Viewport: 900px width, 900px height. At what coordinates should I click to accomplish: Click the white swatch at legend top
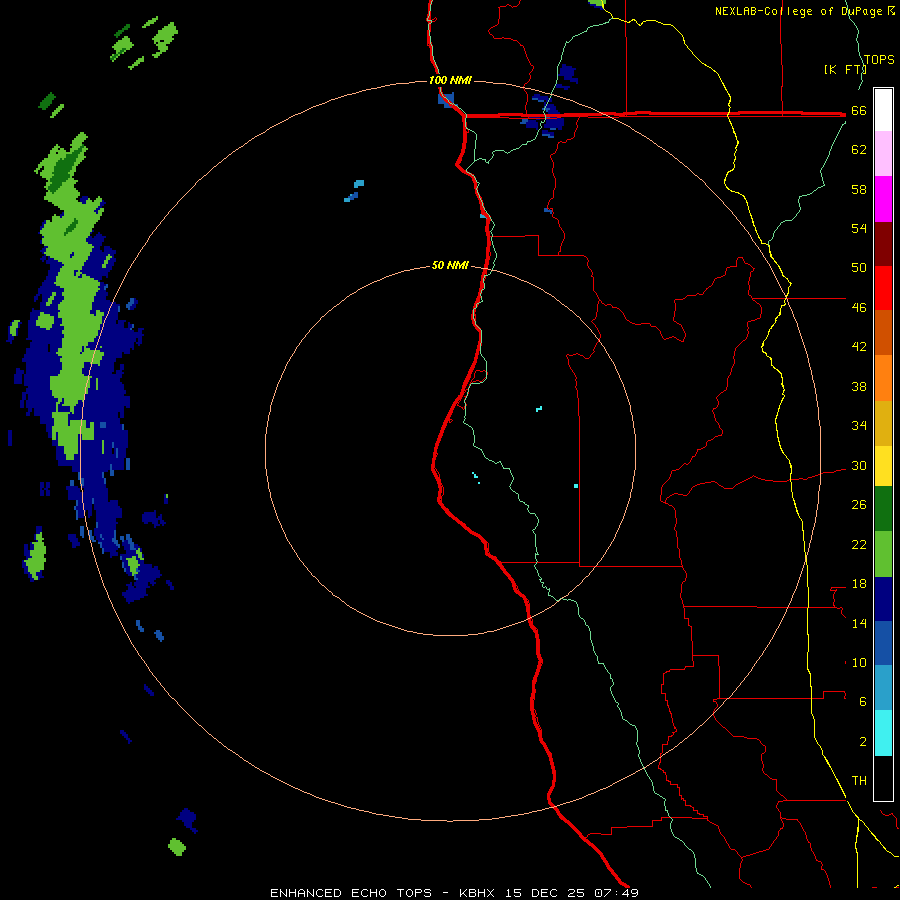point(883,110)
